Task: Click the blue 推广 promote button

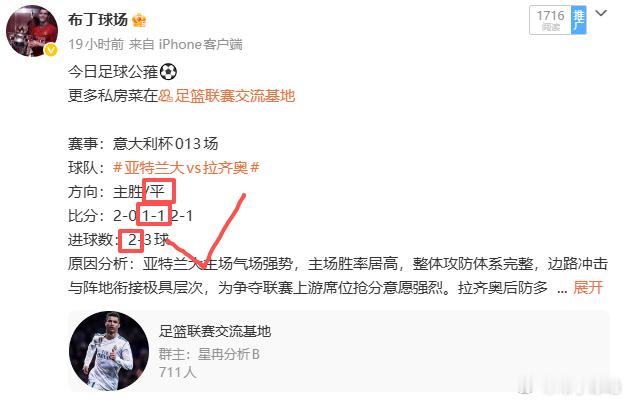Action: 578,20
